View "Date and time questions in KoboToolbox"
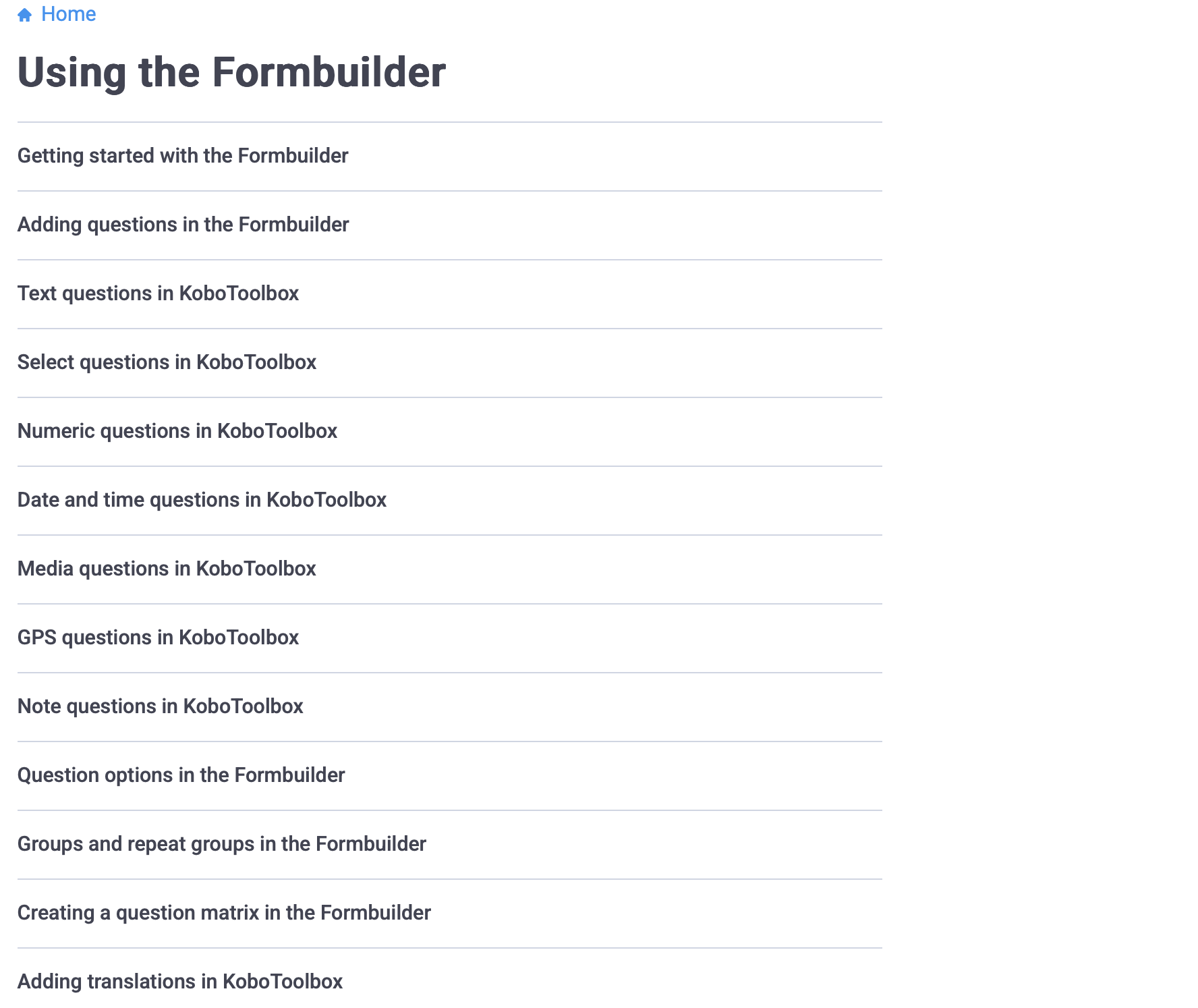The image size is (1198, 1008). point(202,500)
